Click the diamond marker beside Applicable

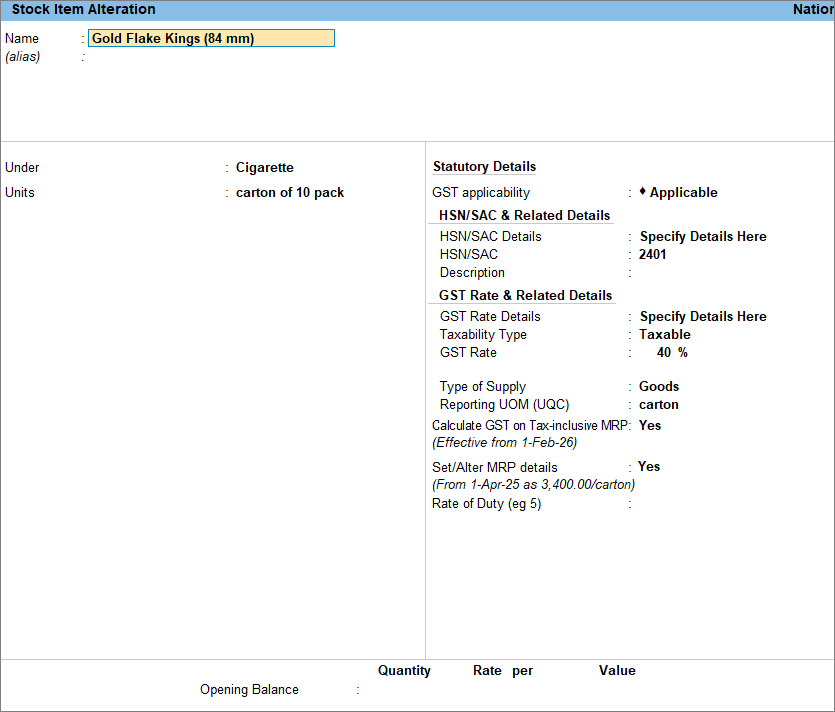[642, 192]
